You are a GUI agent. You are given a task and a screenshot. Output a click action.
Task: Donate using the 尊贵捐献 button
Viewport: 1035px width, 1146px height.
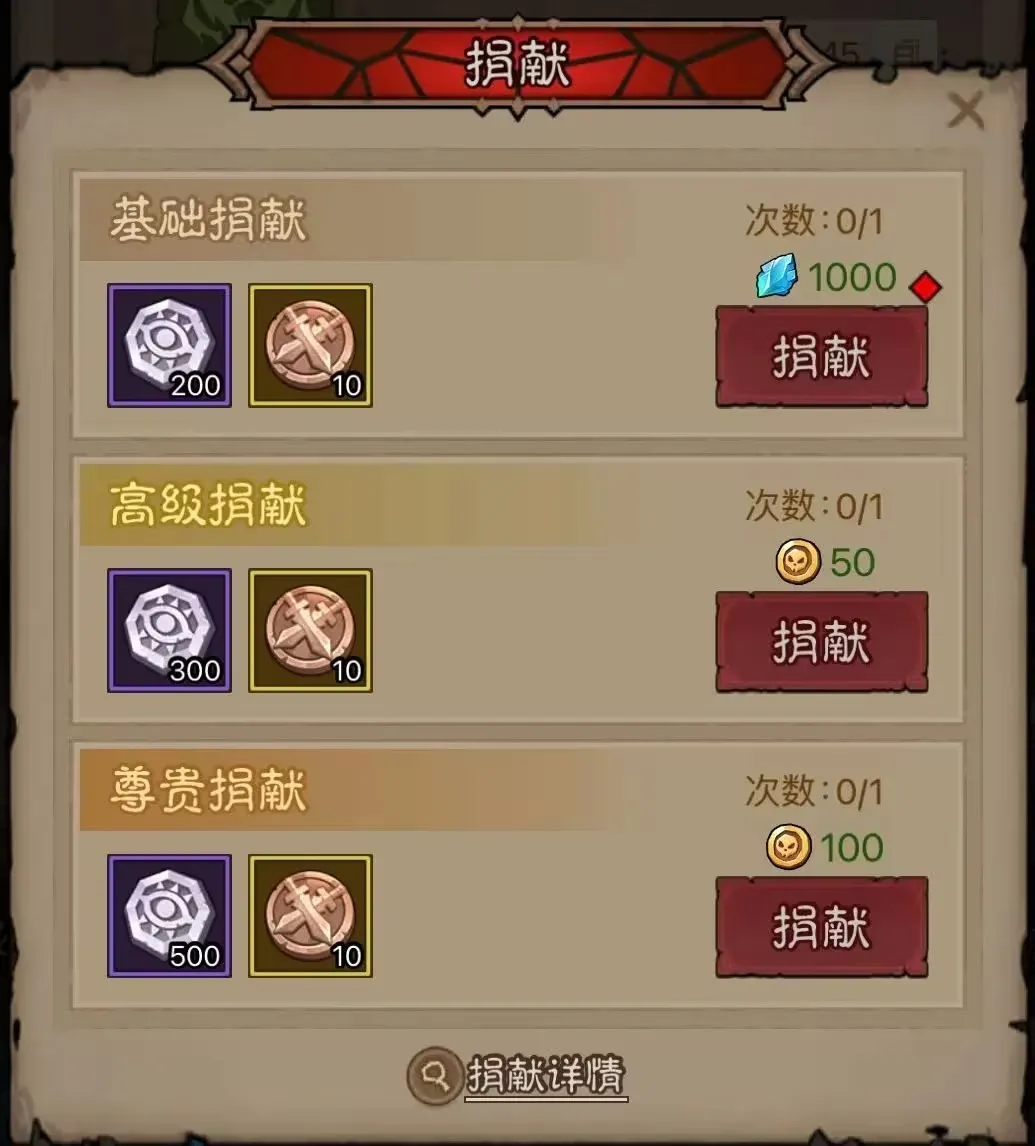pyautogui.click(x=822, y=927)
